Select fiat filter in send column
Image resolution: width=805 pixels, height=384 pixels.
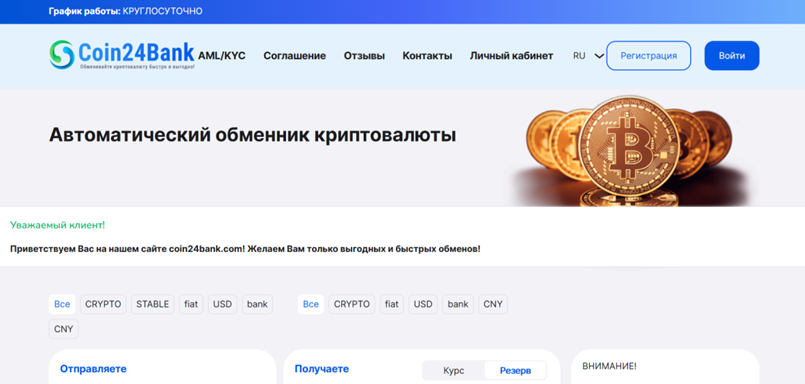(x=191, y=304)
